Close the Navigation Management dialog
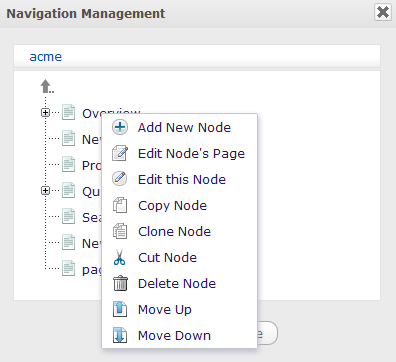 click(383, 13)
